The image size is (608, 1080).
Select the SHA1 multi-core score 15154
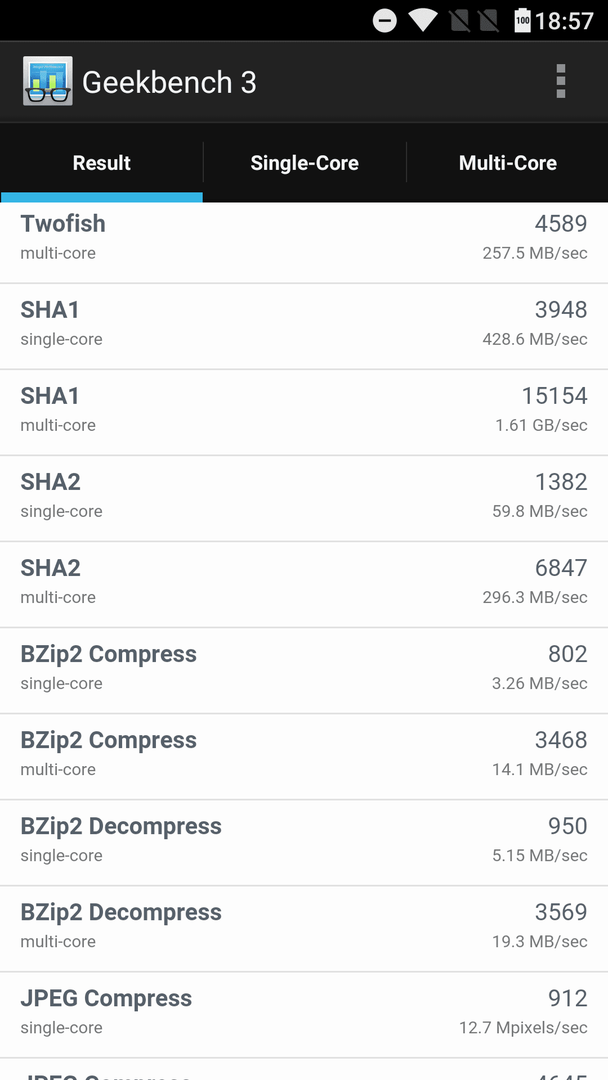point(554,395)
